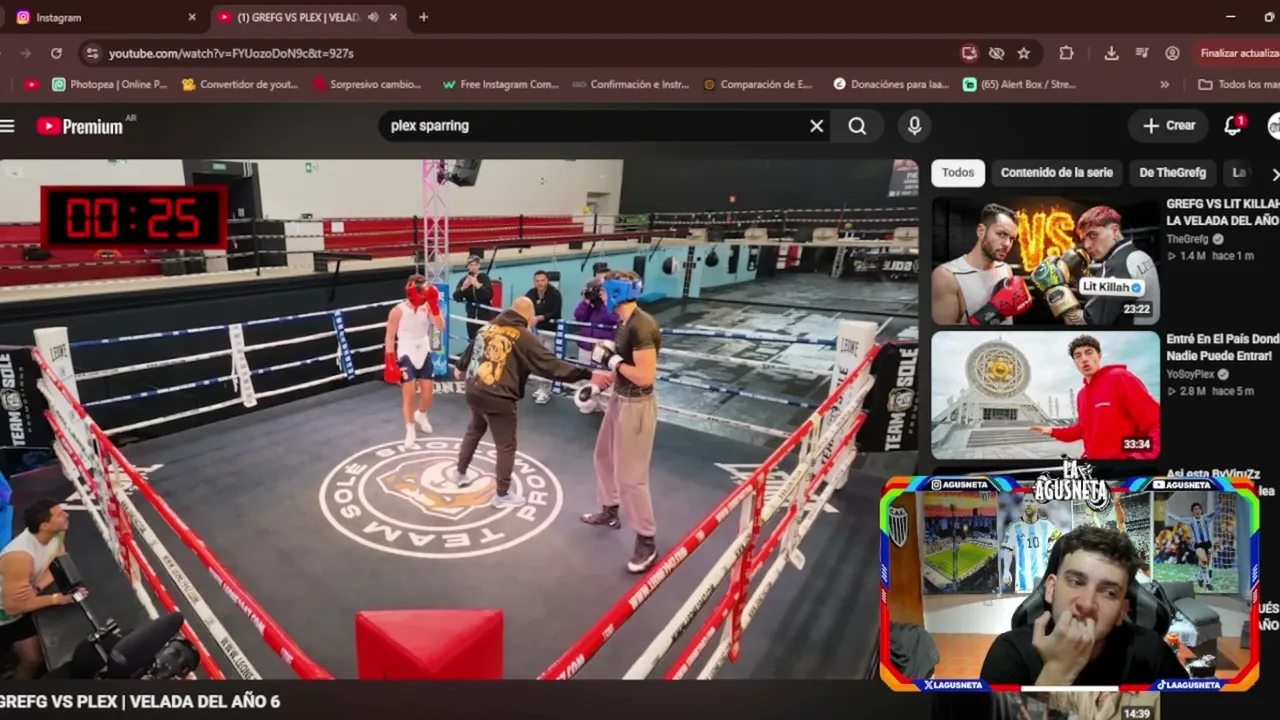
Task: Select the Todos filter chip
Action: pos(957,173)
